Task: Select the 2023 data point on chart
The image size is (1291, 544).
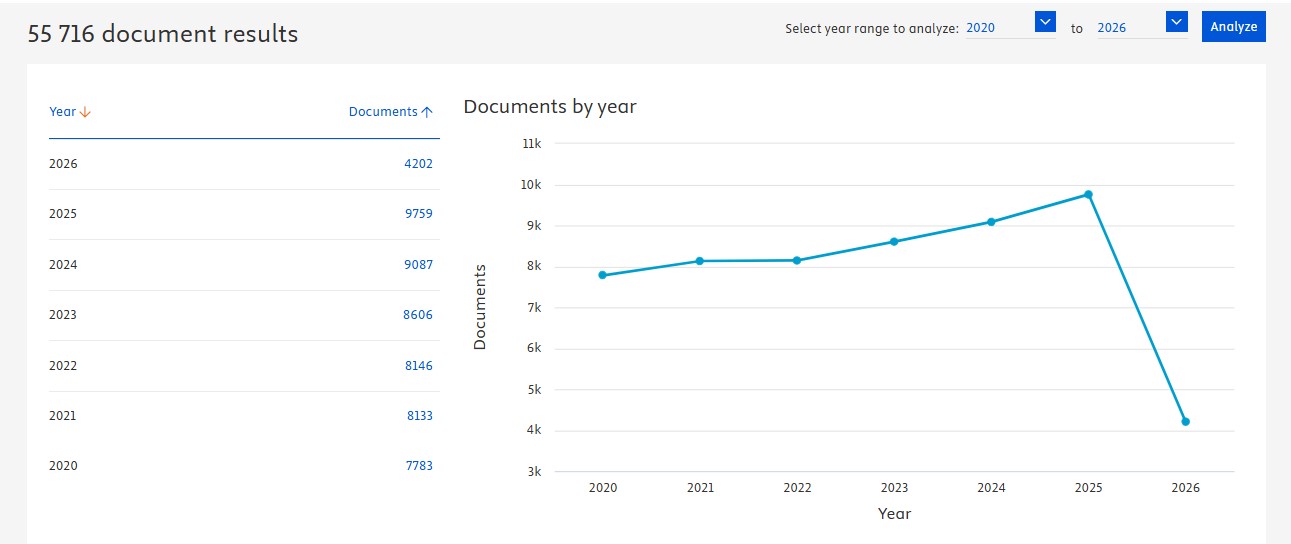Action: click(x=894, y=241)
